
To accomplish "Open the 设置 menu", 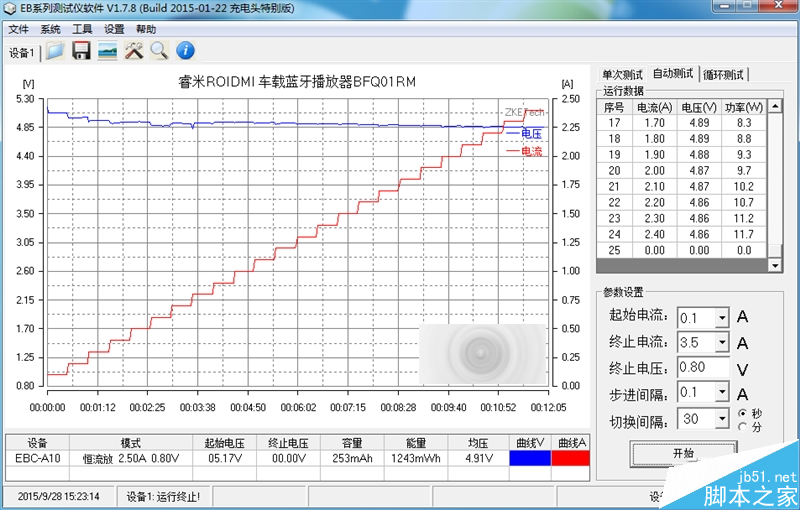I will pos(114,29).
